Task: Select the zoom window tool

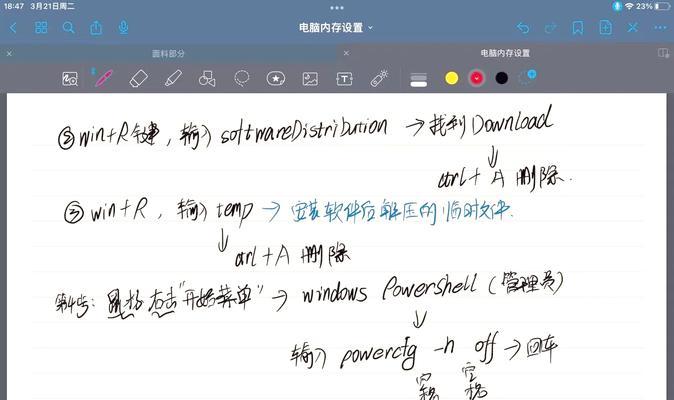Action: click(x=70, y=79)
